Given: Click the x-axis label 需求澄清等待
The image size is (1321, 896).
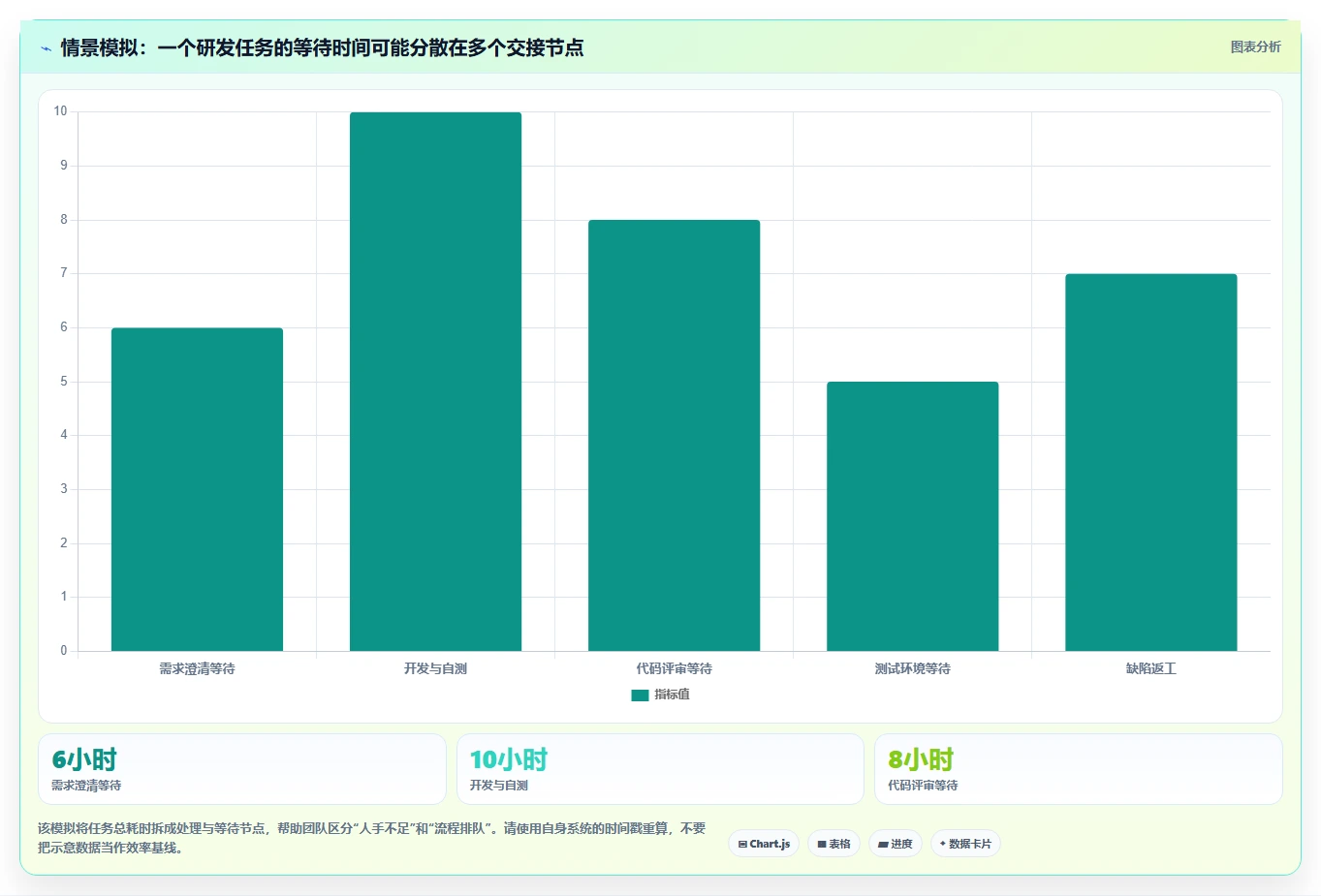Looking at the screenshot, I should tap(197, 668).
